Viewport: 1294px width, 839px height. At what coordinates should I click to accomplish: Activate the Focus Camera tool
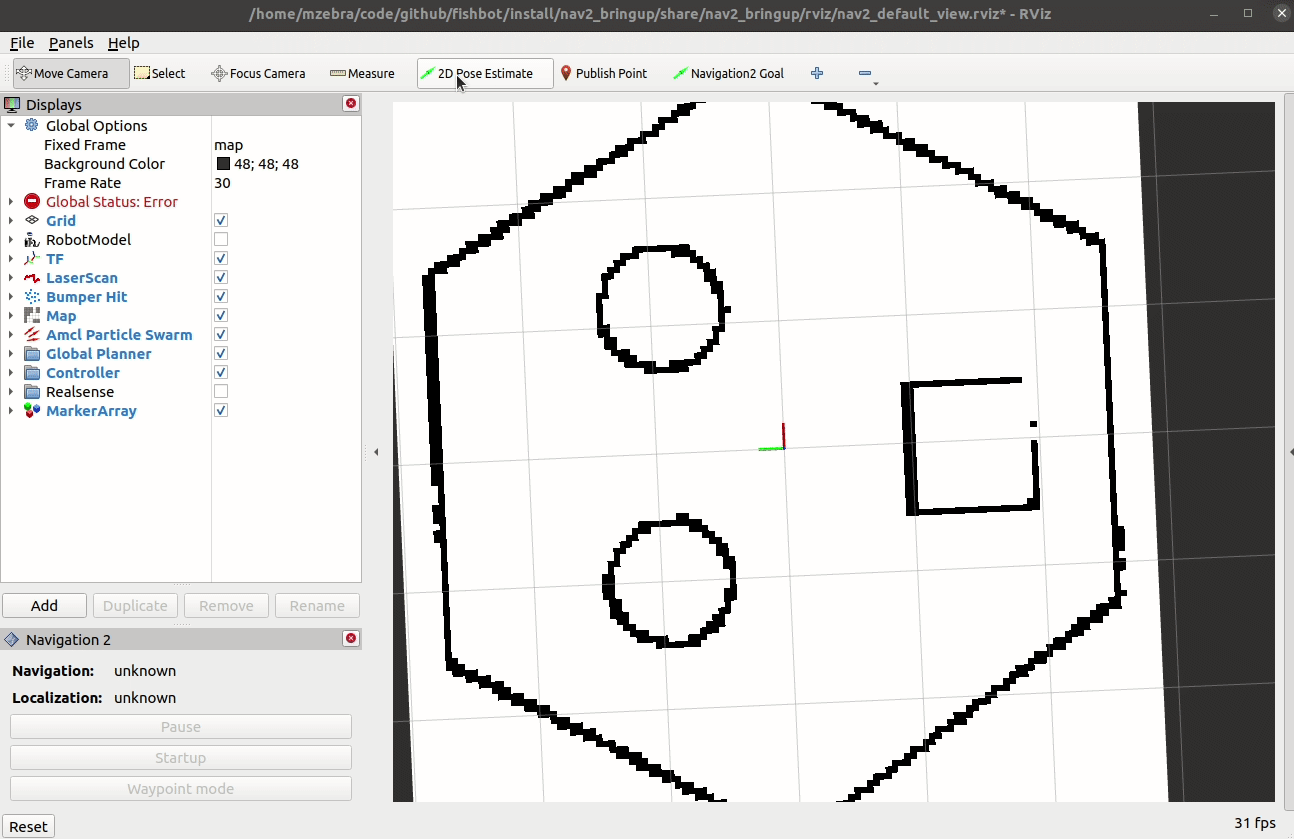coord(258,73)
